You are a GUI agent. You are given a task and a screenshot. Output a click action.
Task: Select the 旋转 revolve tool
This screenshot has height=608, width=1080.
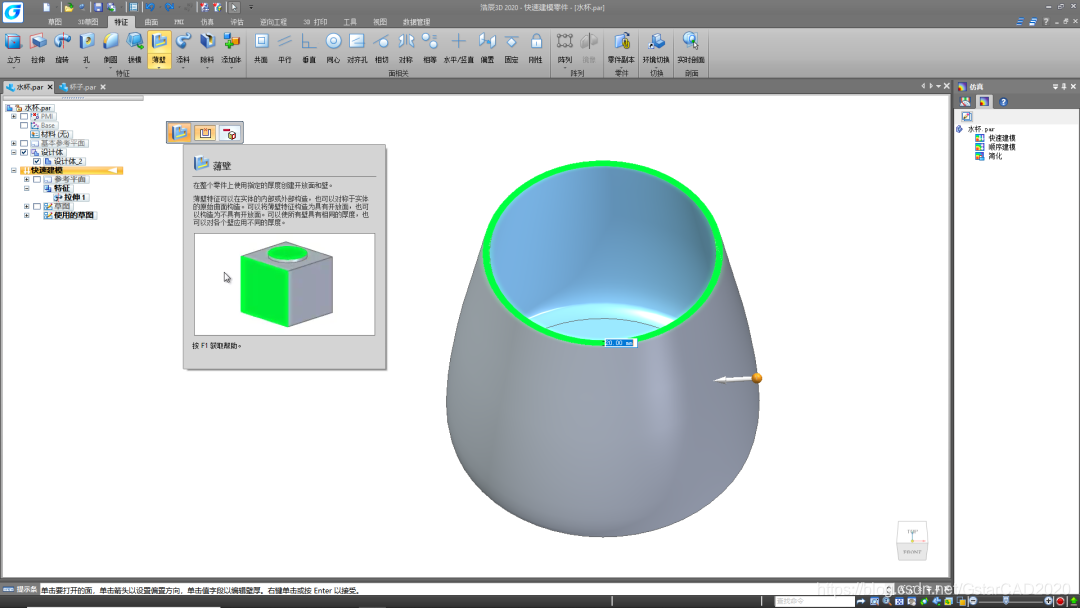coord(62,48)
